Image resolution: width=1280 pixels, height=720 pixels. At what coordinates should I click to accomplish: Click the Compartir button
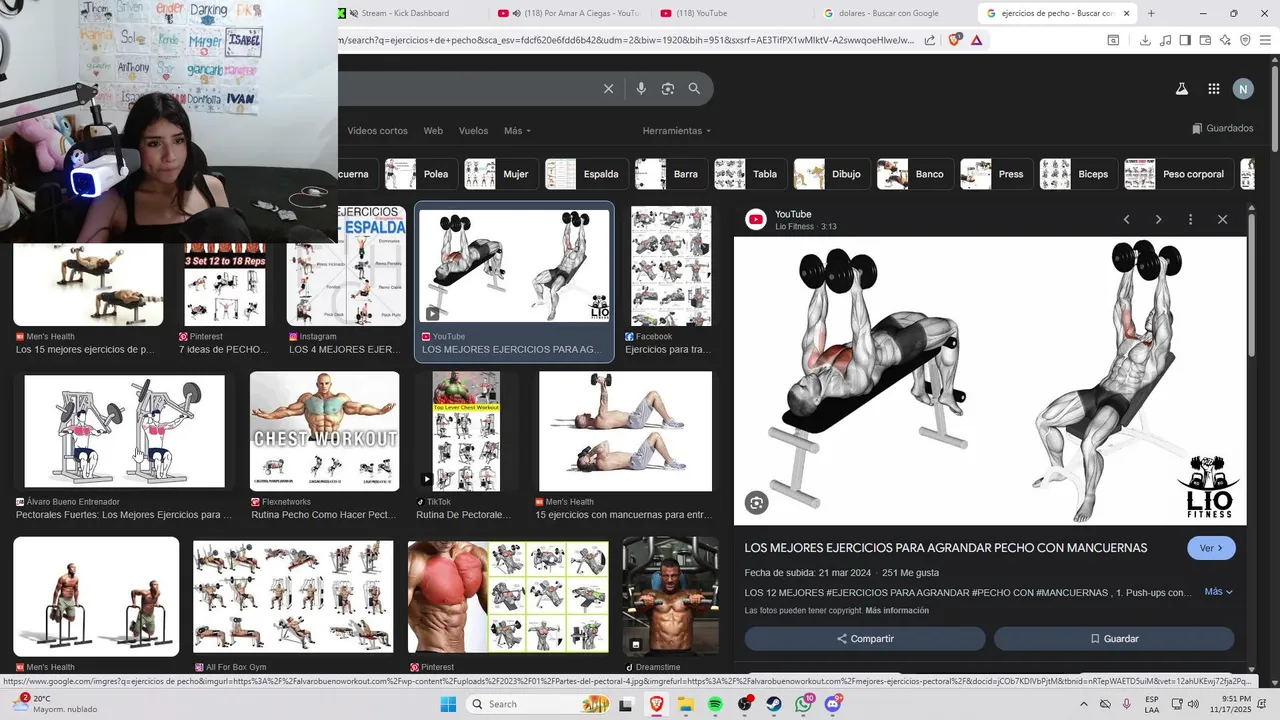865,639
